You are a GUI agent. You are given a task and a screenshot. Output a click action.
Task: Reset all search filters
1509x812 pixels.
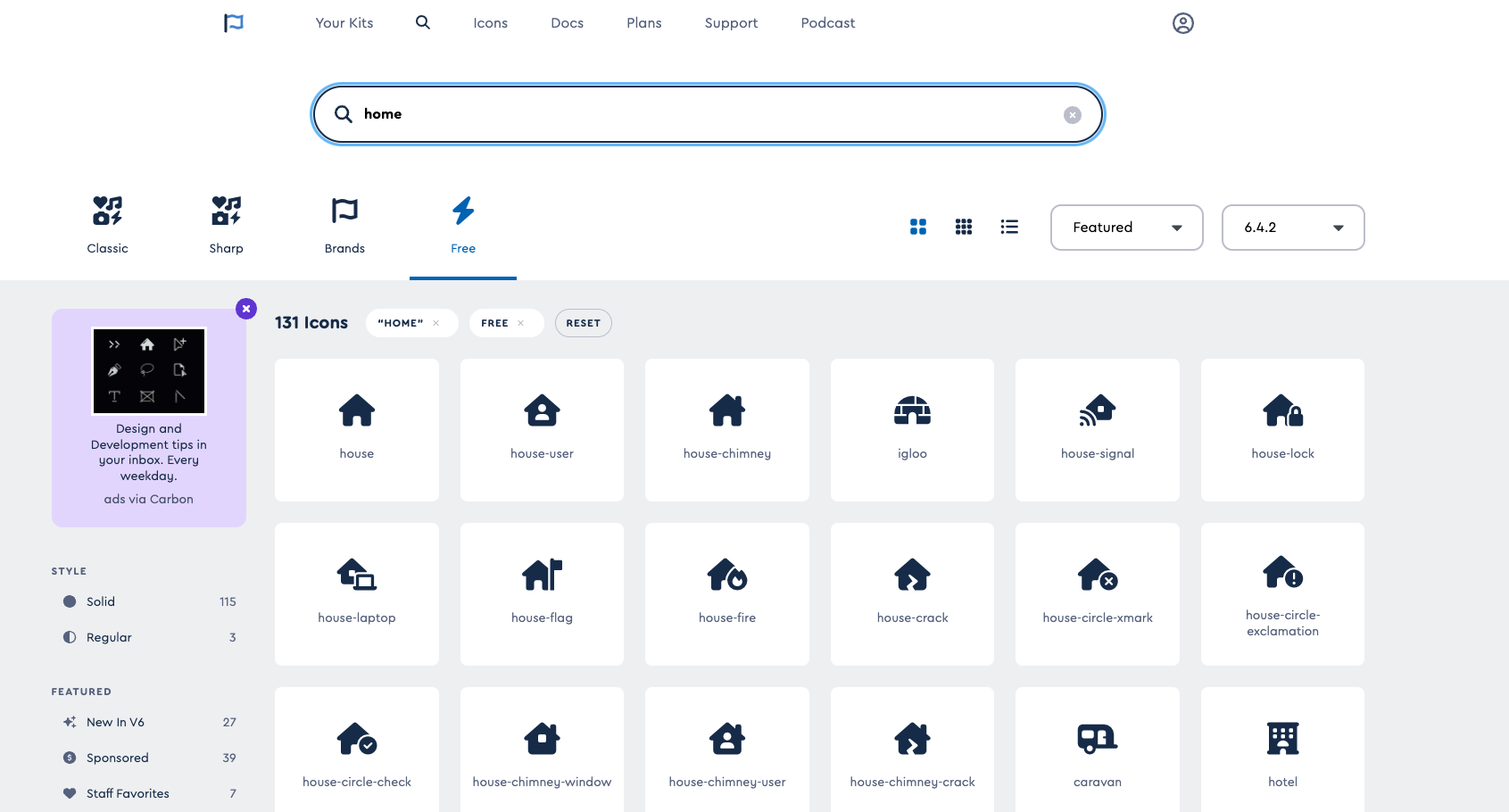click(584, 323)
